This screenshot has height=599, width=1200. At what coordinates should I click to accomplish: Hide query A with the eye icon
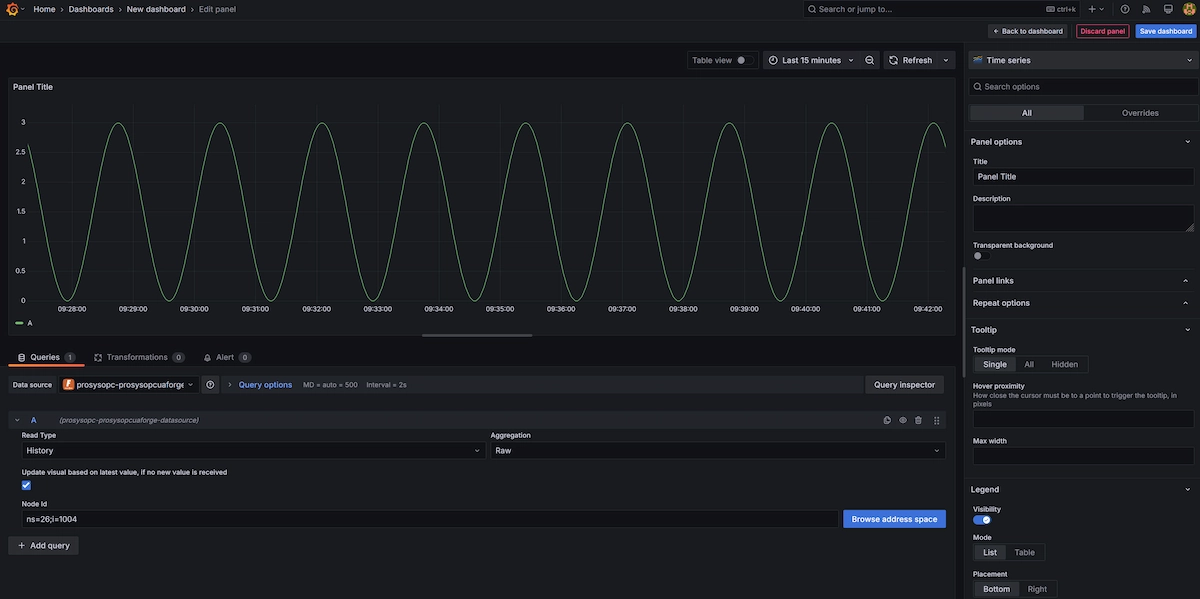pyautogui.click(x=900, y=418)
